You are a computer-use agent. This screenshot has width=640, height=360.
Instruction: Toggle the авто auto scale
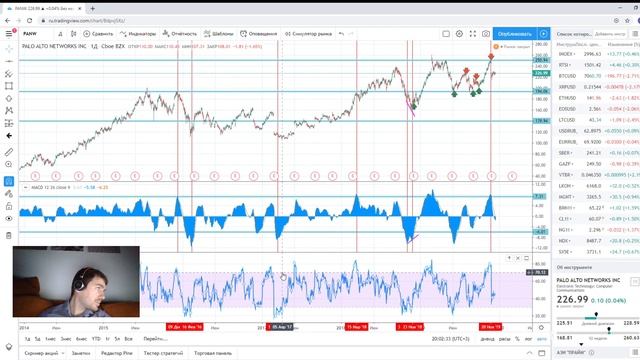click(542, 339)
